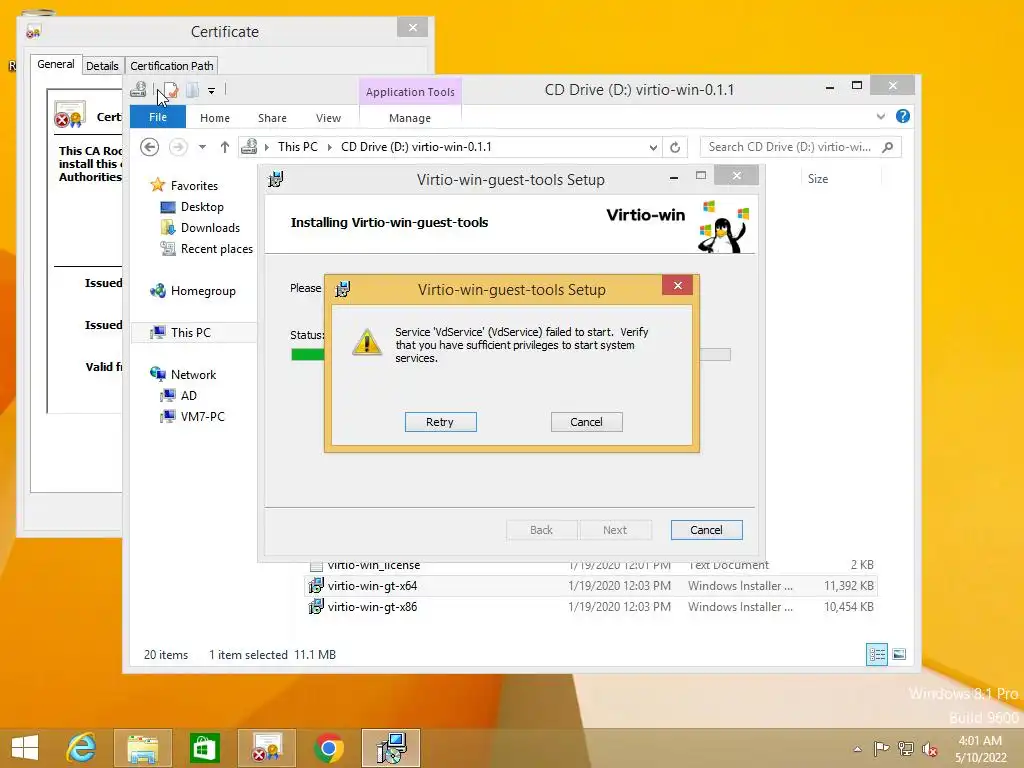Screen dimensions: 1024x768
Task: Select This PC in navigation pane
Action: (191, 332)
